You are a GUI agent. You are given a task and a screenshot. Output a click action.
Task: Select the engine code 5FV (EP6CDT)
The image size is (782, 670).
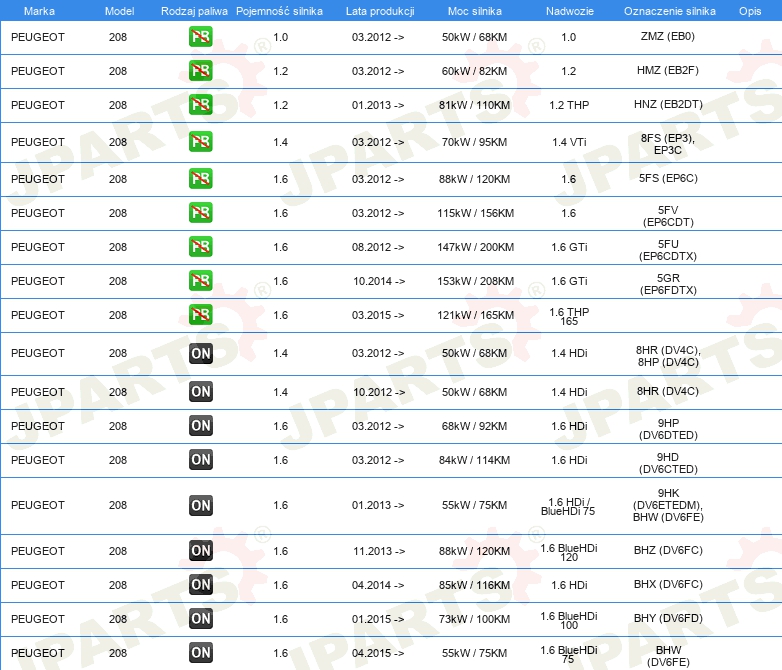[x=668, y=216]
